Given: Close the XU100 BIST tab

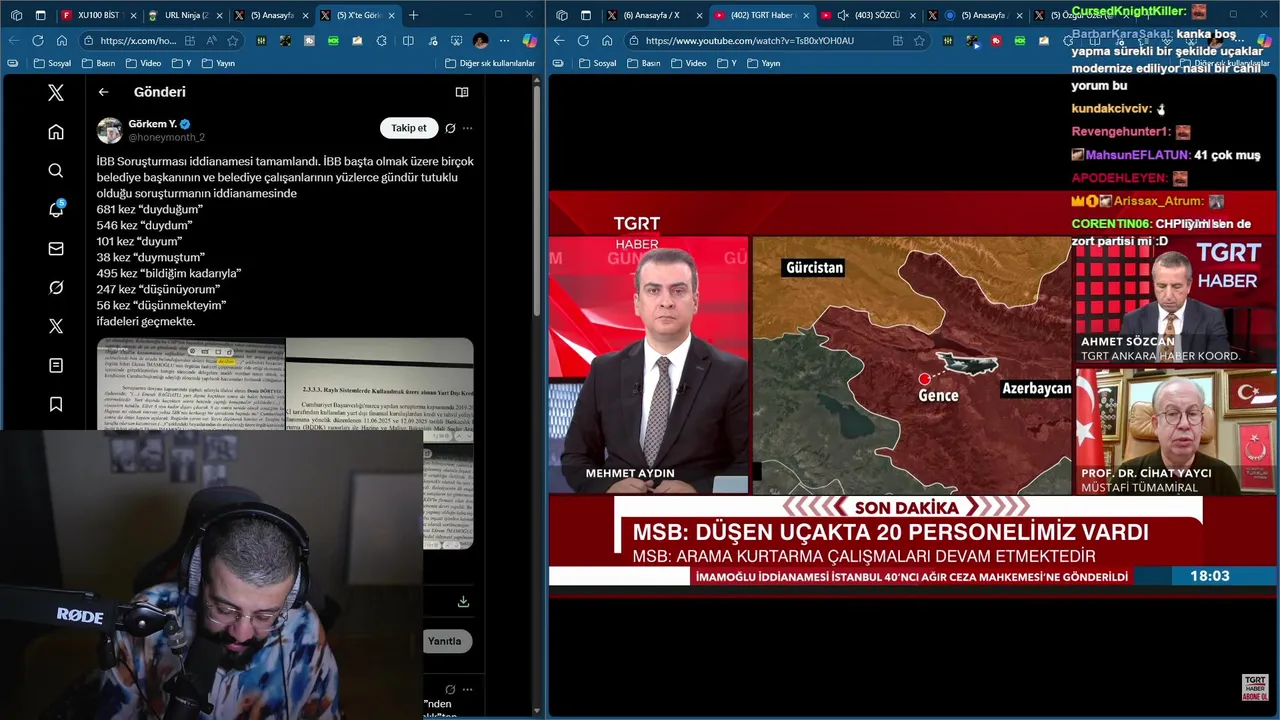Looking at the screenshot, I should (133, 15).
